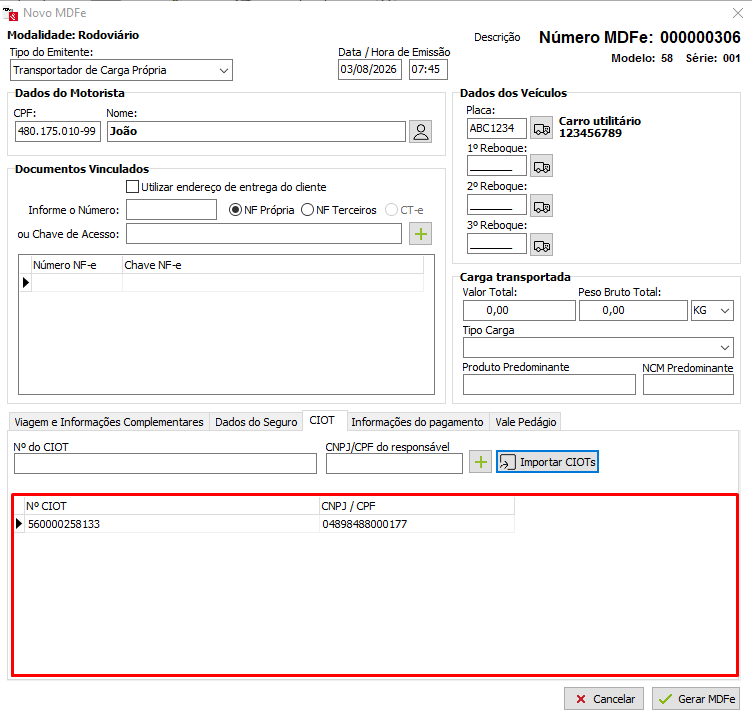Add CIOT with green plus icon

click(x=480, y=462)
